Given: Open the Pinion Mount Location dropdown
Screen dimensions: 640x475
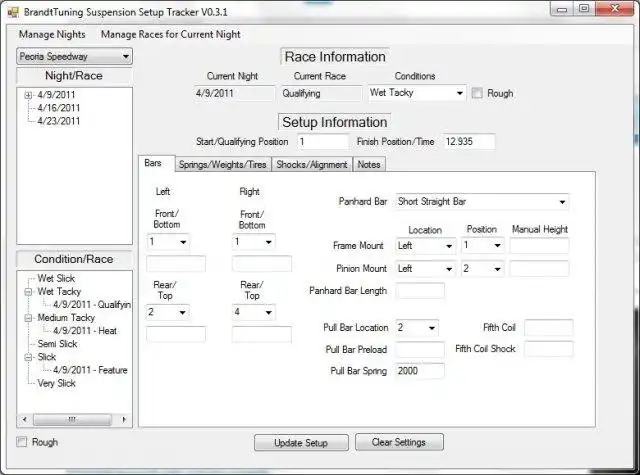Looking at the screenshot, I should pos(425,269).
